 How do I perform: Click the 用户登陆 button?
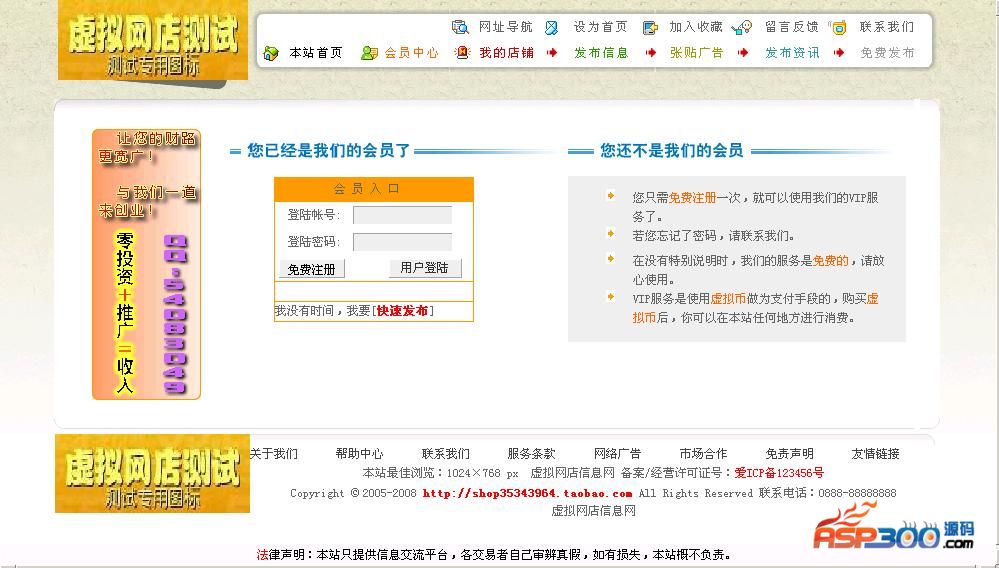coord(424,268)
